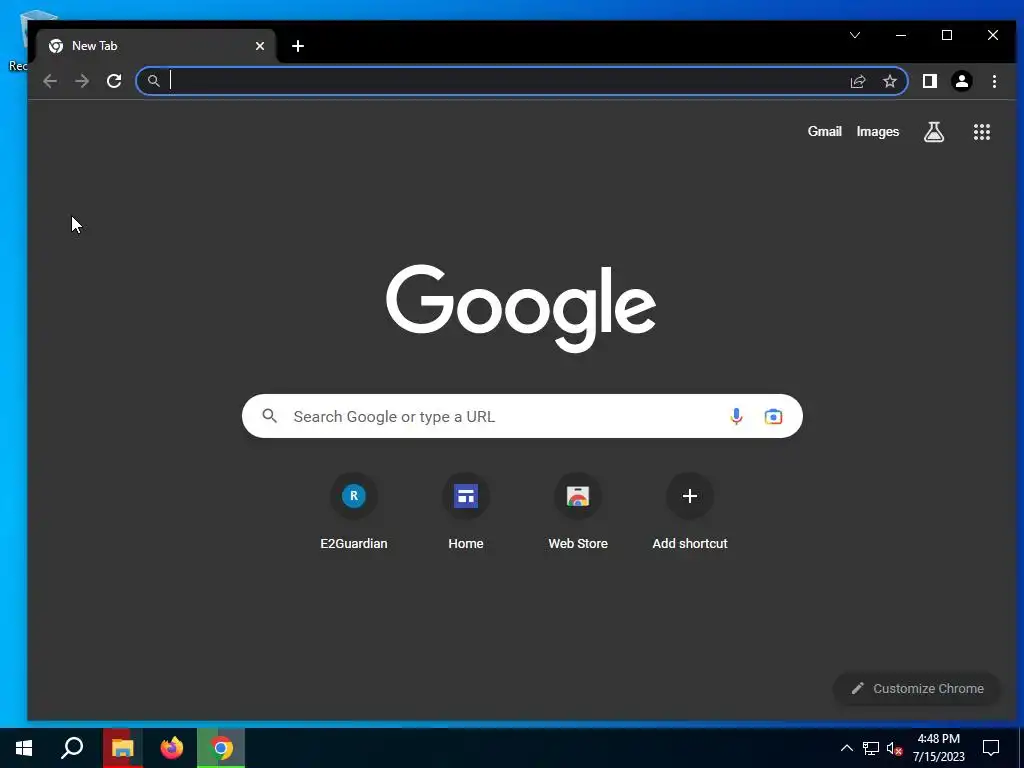Image resolution: width=1024 pixels, height=768 pixels.
Task: Bookmark this tab with the star icon
Action: pyautogui.click(x=889, y=81)
